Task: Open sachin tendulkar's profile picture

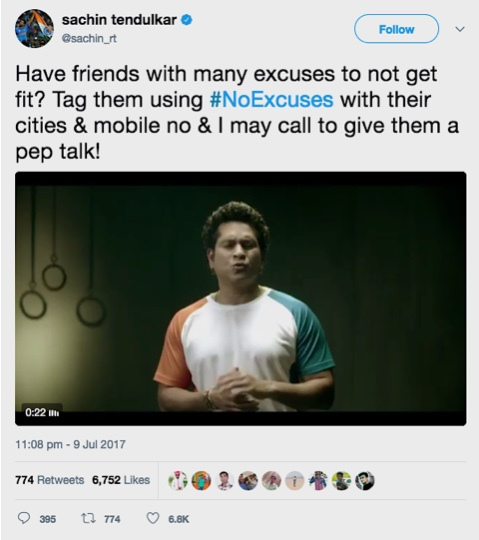Action: [34, 29]
